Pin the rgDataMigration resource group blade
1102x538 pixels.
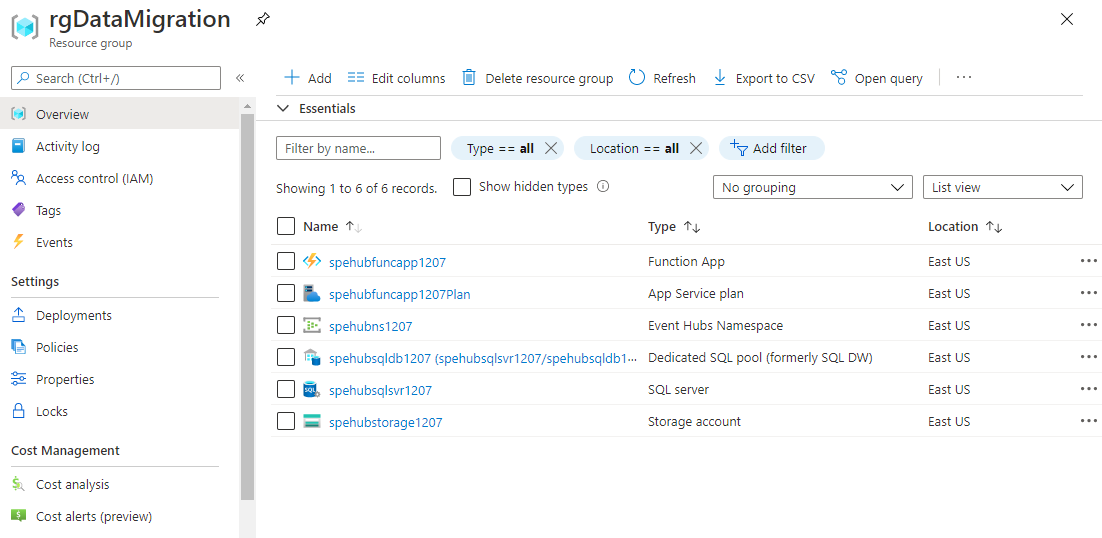tap(262, 20)
